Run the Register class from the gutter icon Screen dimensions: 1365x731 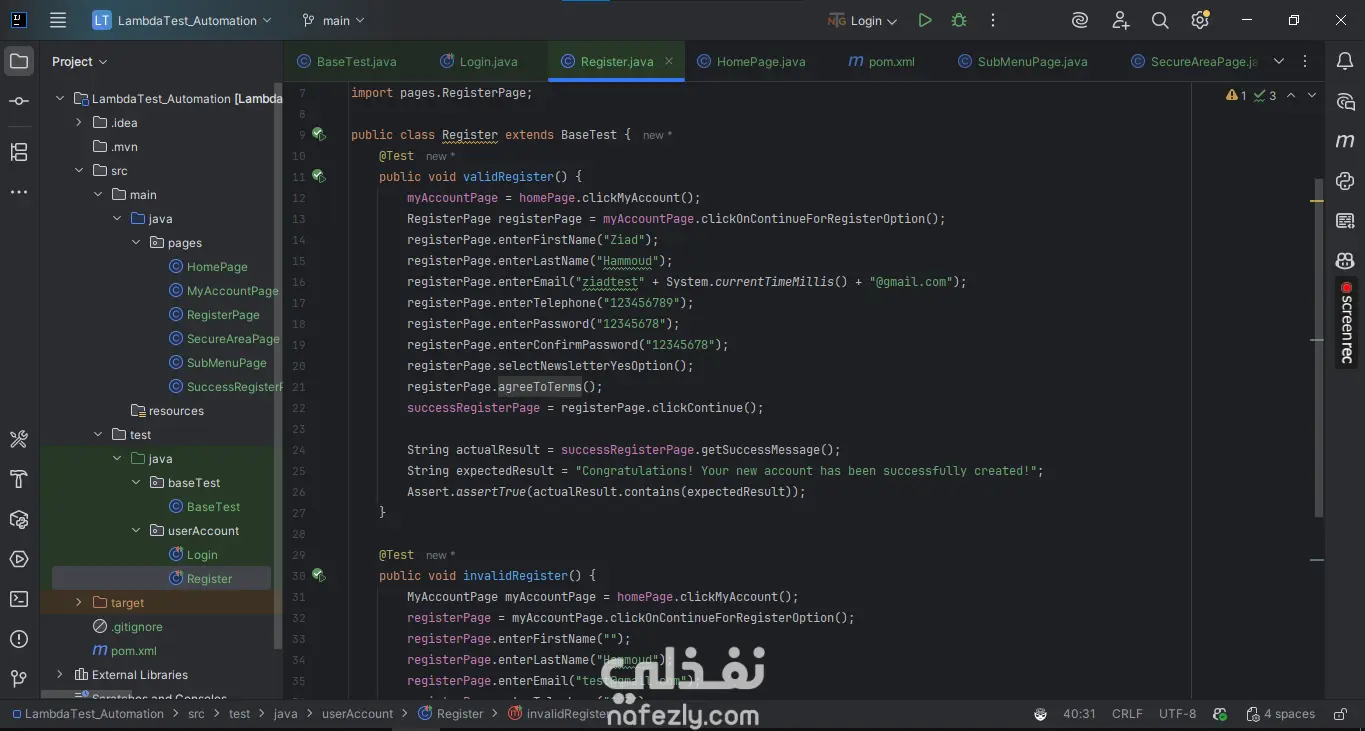[x=318, y=134]
